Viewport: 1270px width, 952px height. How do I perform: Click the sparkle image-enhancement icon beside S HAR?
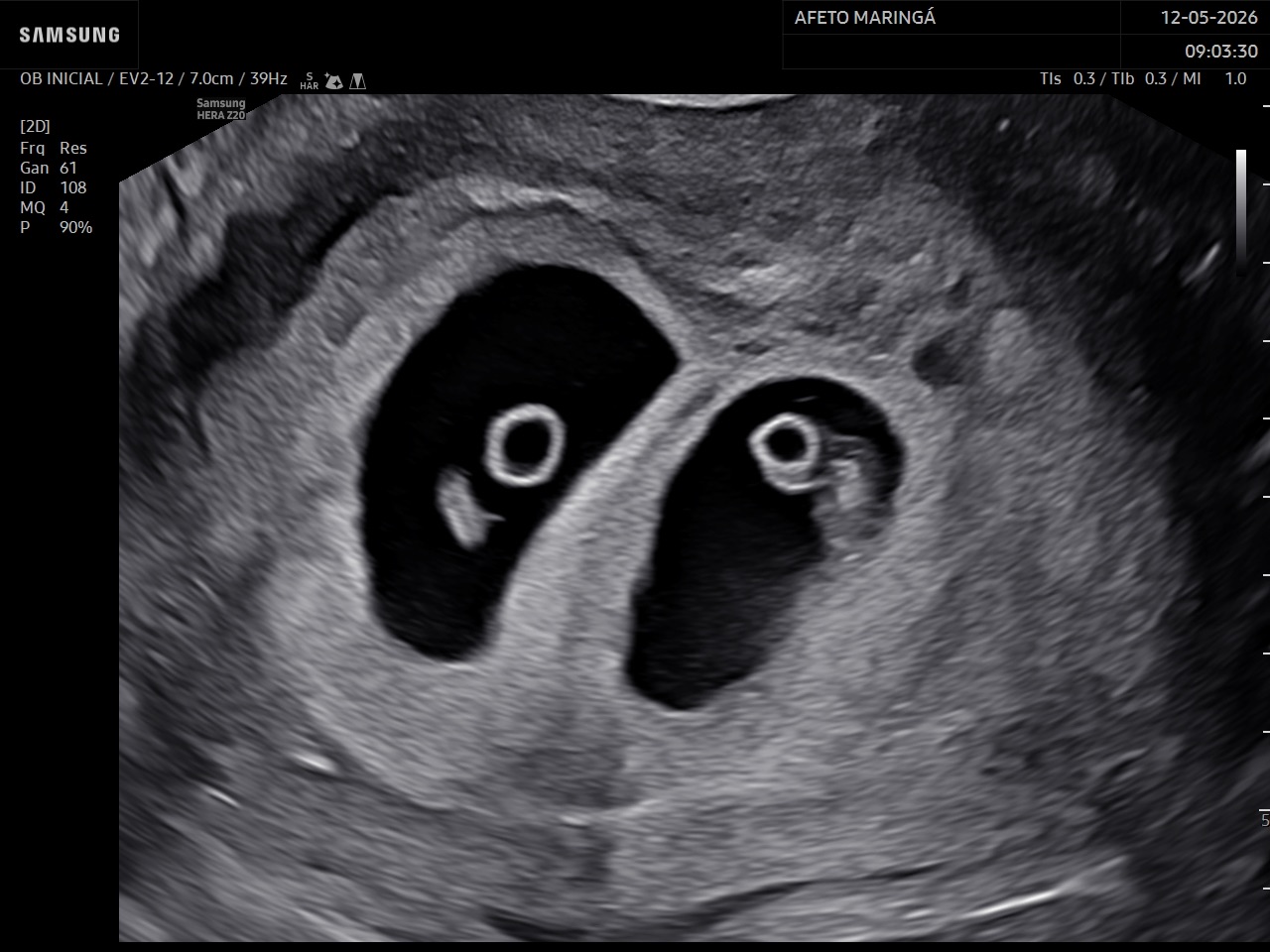334,81
